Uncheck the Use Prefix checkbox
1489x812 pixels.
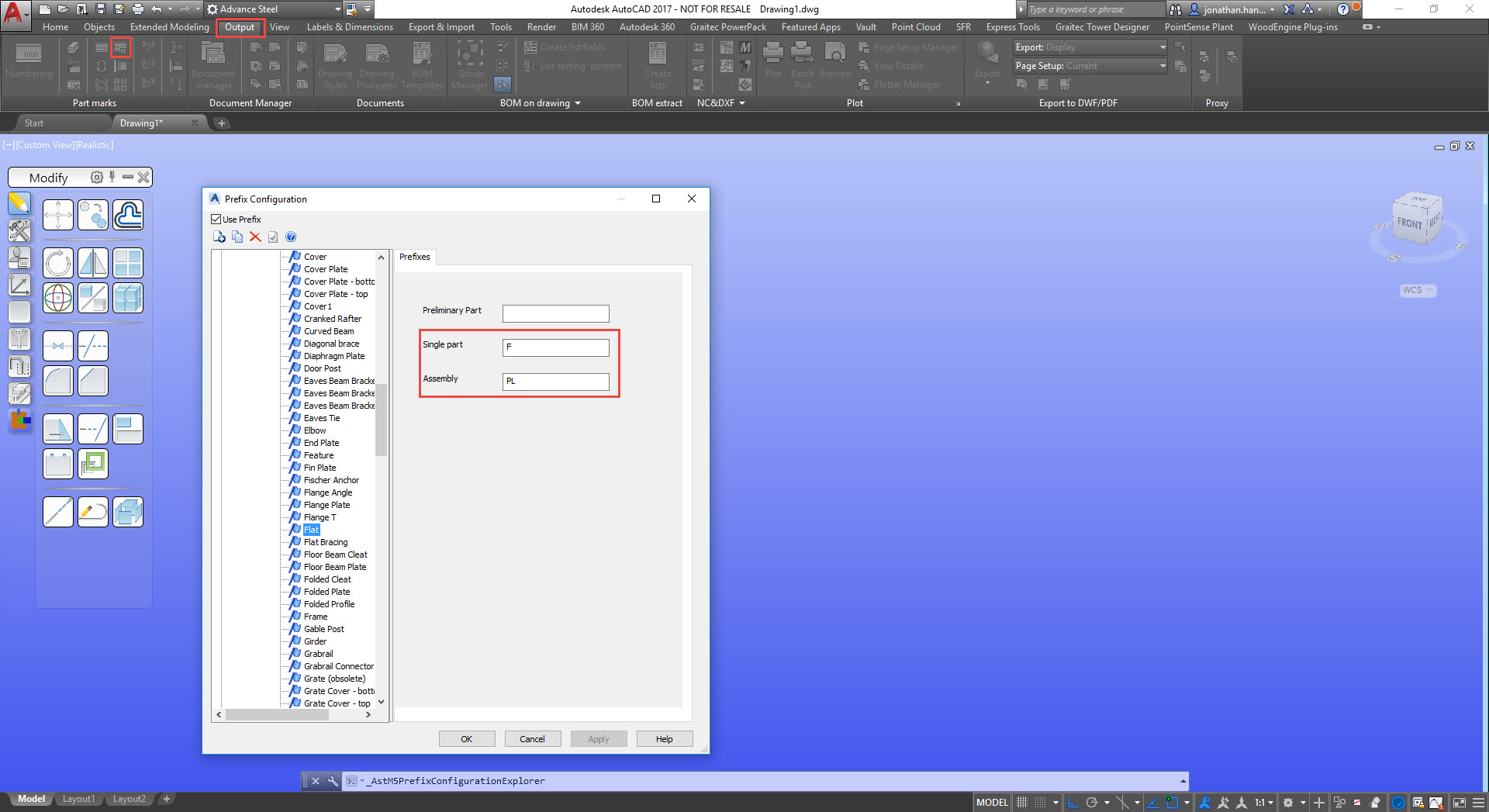(216, 219)
